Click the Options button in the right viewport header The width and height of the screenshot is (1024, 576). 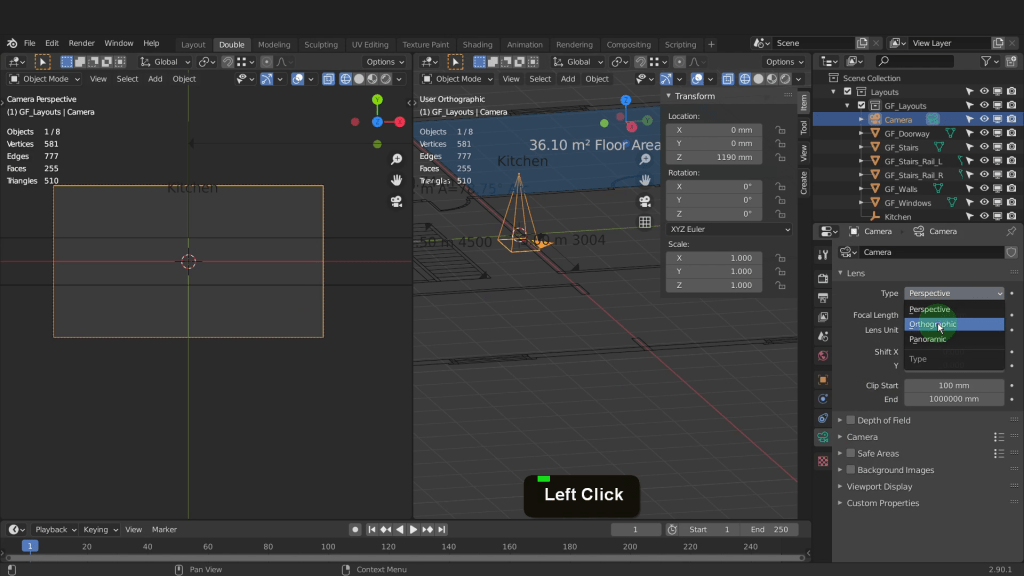pos(781,62)
